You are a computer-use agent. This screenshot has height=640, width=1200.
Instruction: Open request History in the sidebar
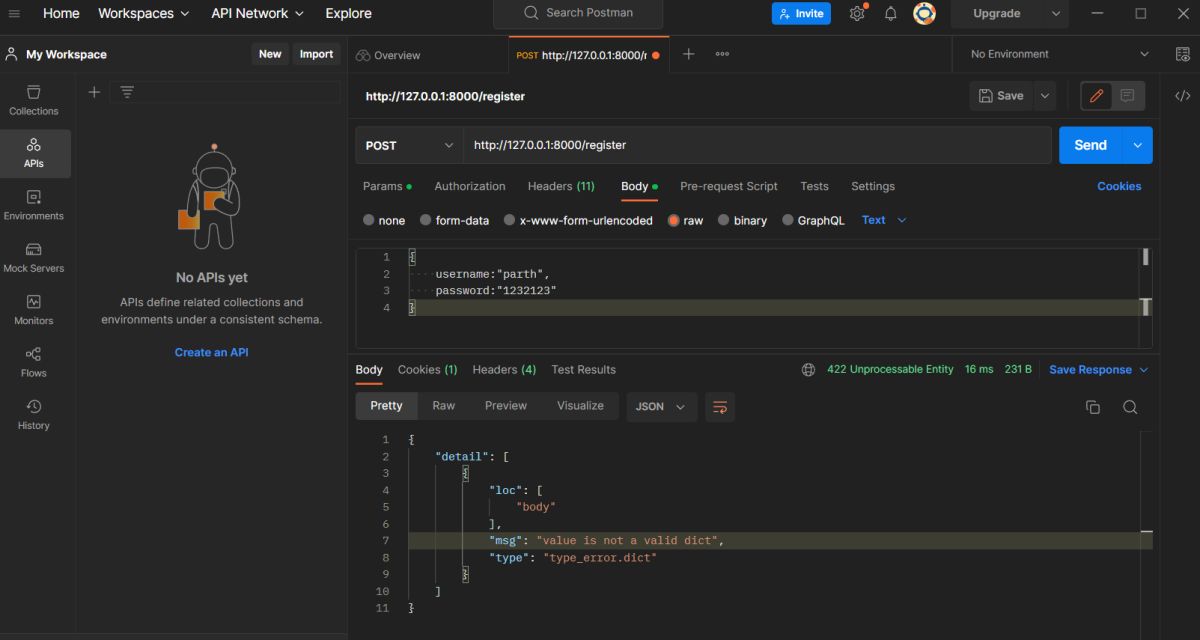[x=34, y=414]
